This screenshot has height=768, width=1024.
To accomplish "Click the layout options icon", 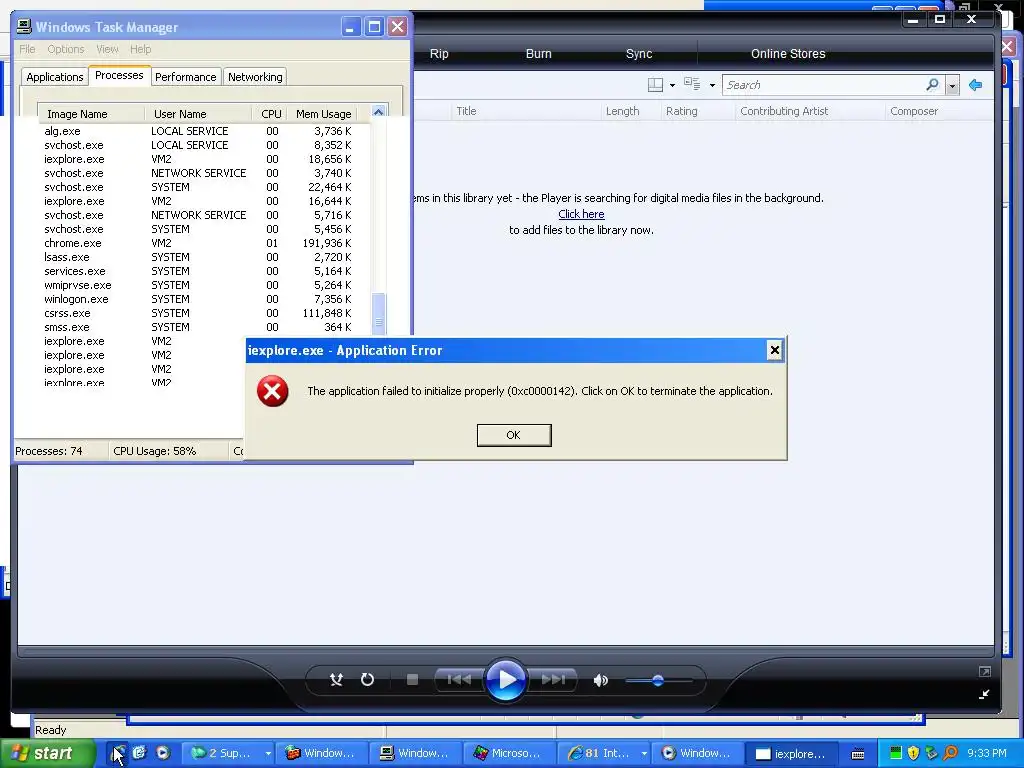I will click(x=656, y=85).
